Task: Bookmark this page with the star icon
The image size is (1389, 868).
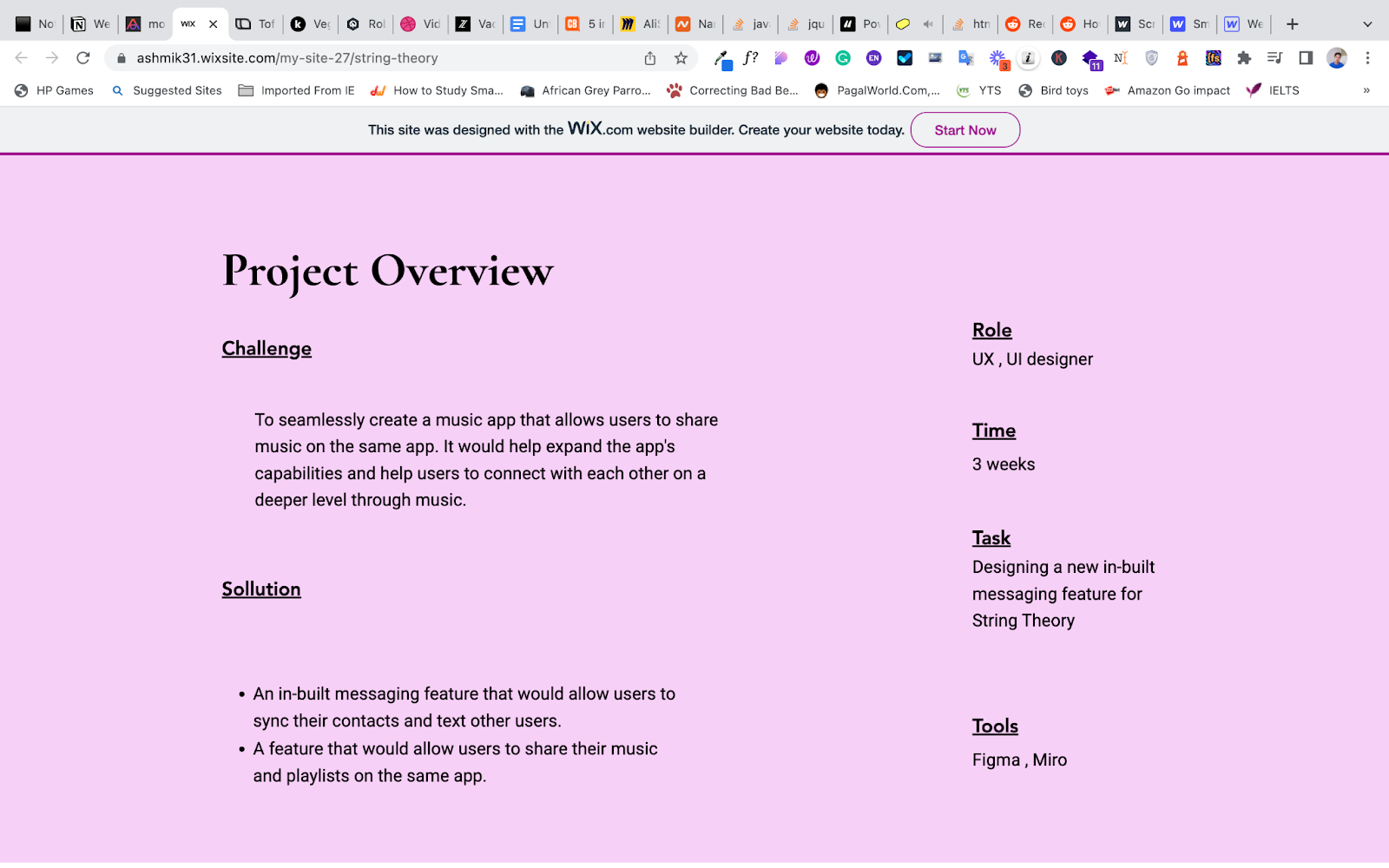Action: pos(681,58)
